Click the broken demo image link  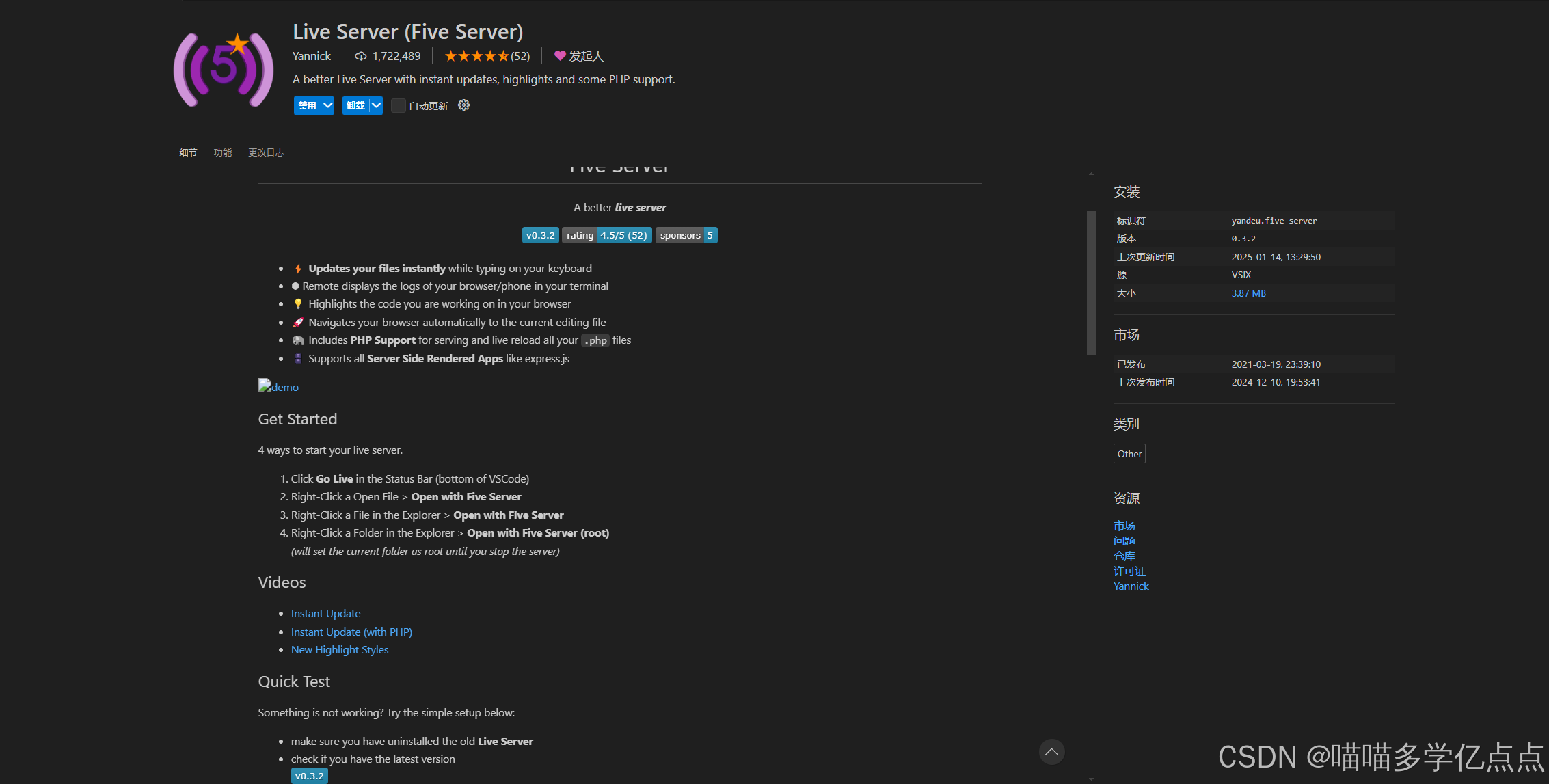(278, 386)
